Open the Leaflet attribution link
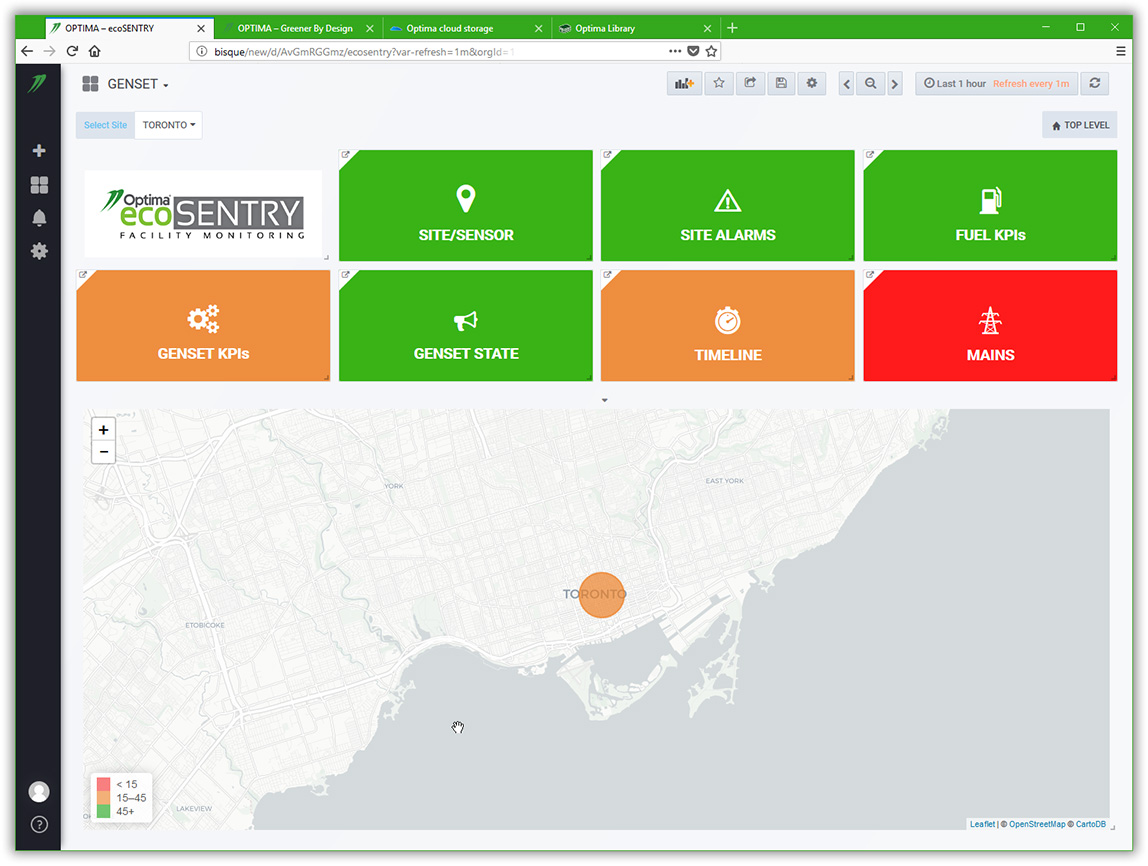1148x866 pixels. 982,824
